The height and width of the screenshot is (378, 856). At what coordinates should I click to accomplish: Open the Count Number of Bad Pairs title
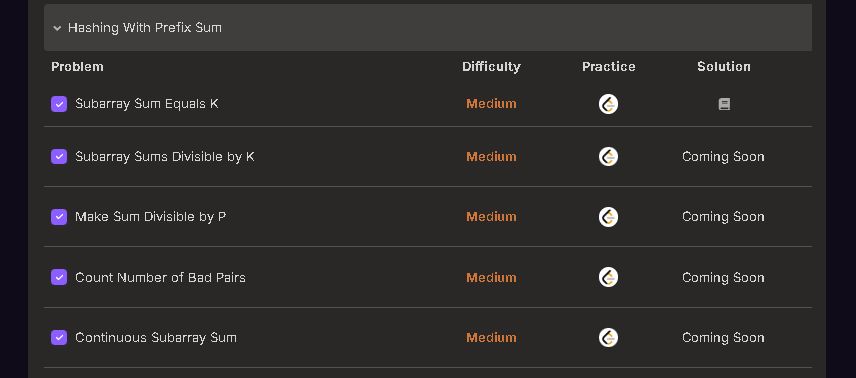click(x=160, y=277)
